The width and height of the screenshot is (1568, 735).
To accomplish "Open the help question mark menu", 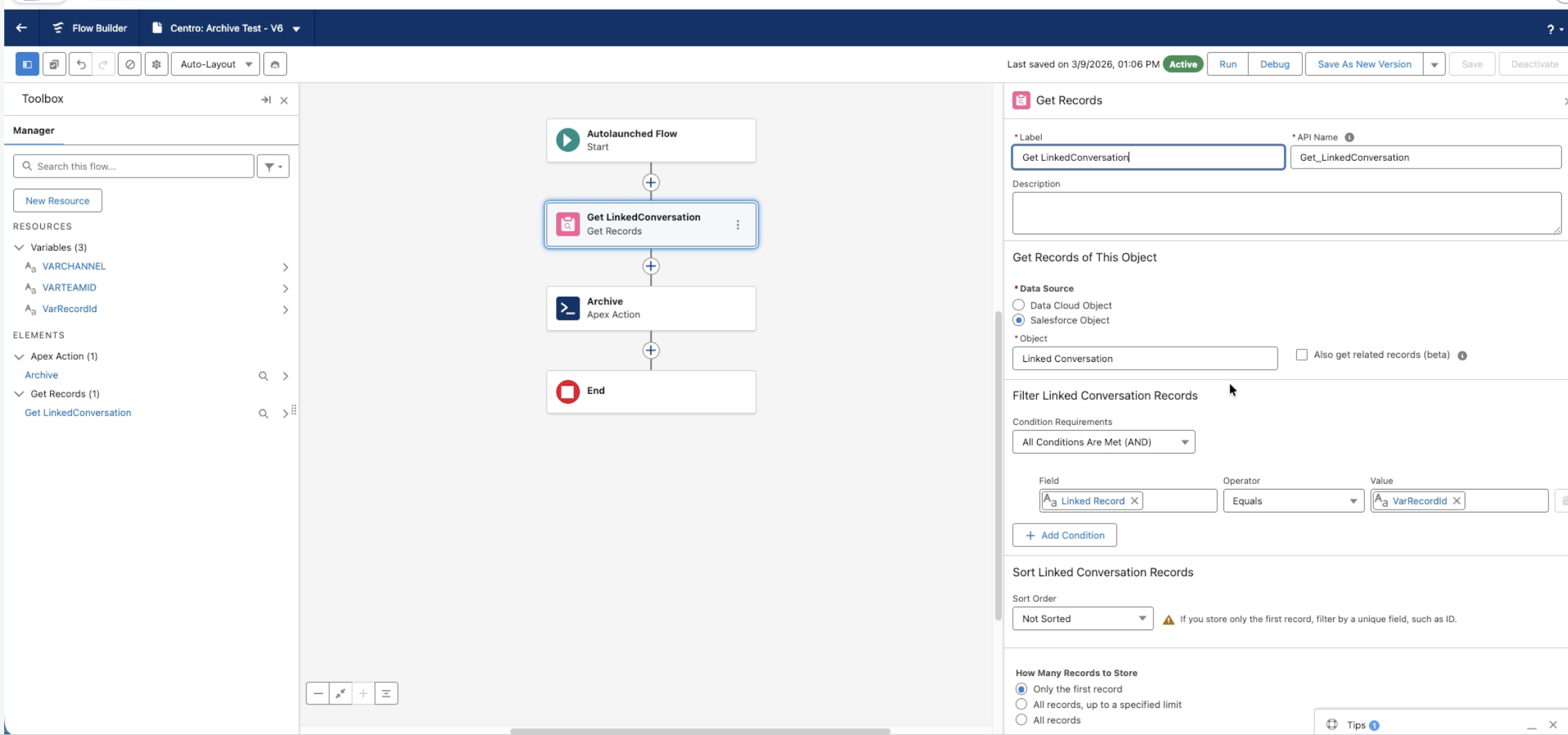I will point(1553,28).
